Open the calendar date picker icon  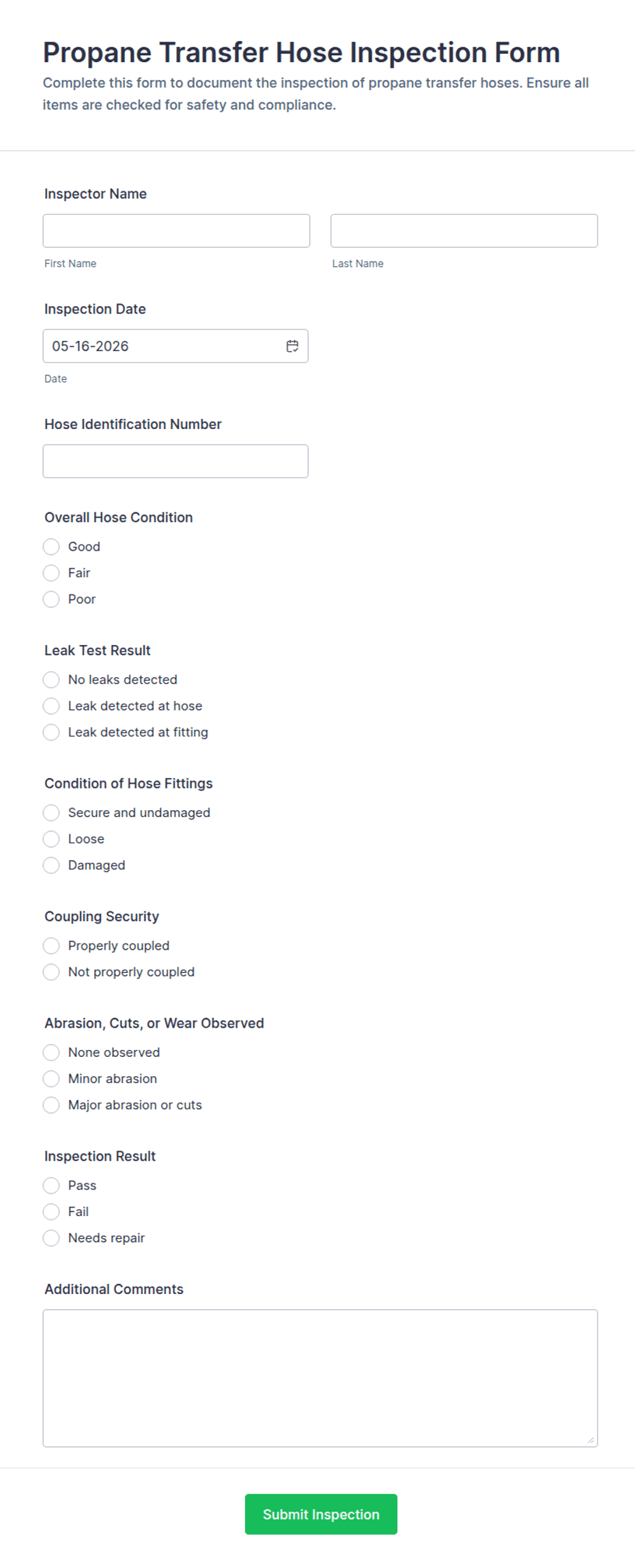[292, 346]
